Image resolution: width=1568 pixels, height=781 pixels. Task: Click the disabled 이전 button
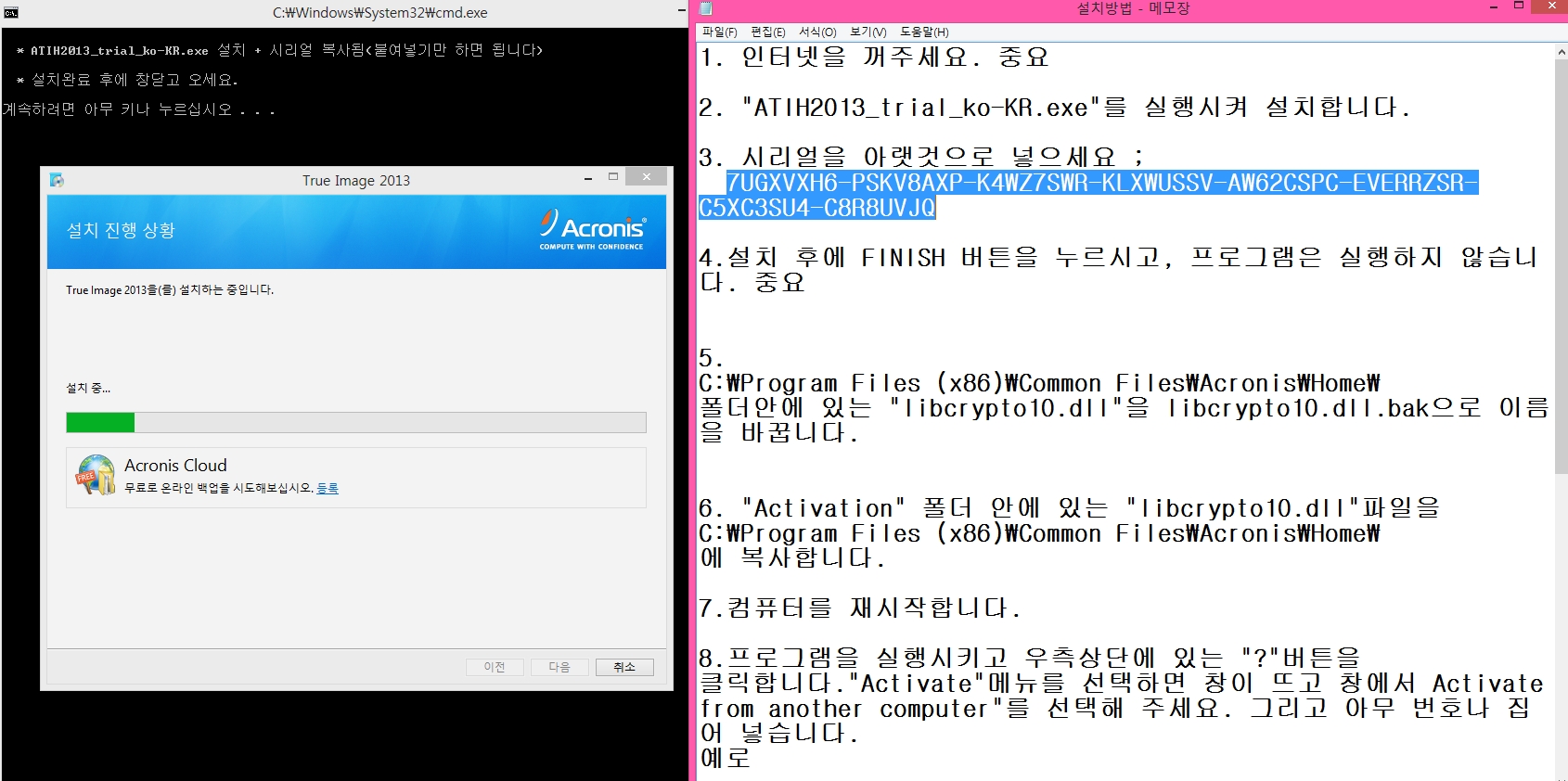coord(495,667)
